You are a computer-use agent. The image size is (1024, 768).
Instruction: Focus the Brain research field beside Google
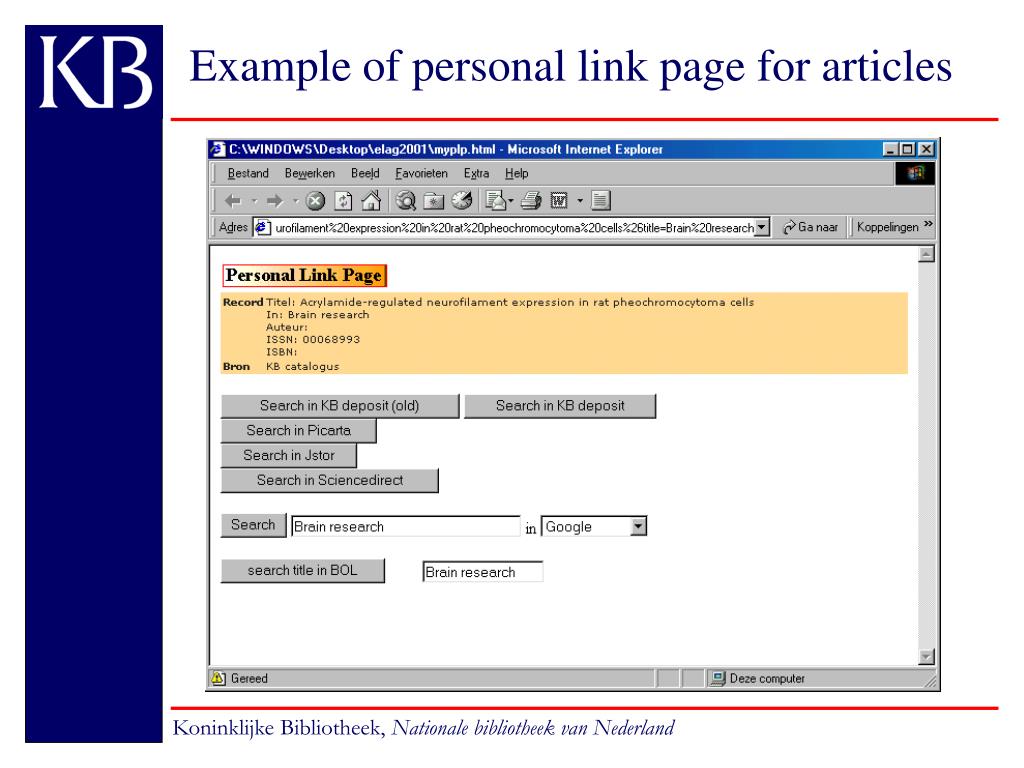click(406, 526)
